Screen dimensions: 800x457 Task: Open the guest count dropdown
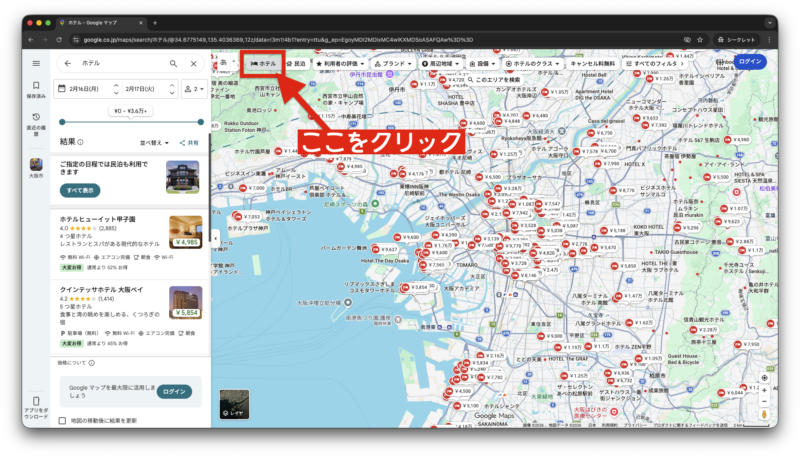point(193,89)
